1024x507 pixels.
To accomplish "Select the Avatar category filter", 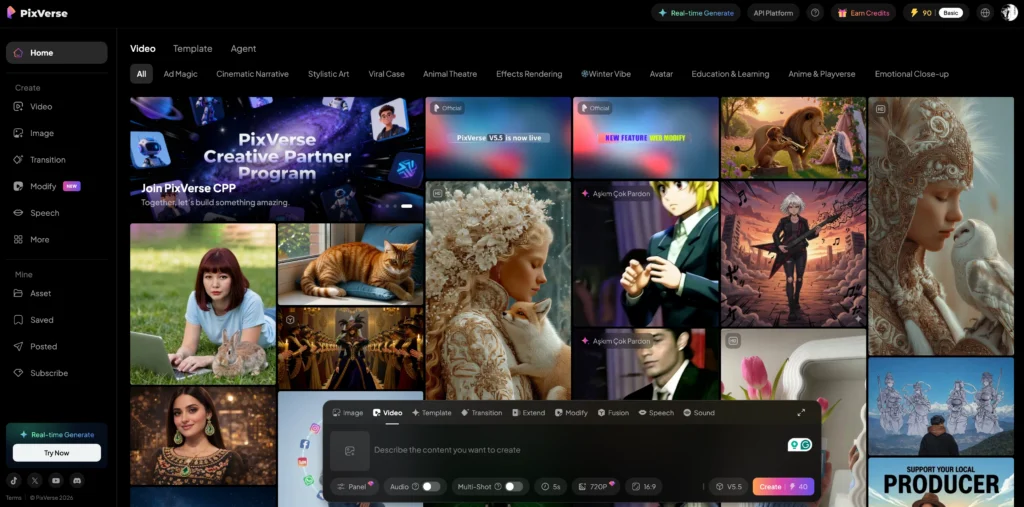I will point(661,74).
